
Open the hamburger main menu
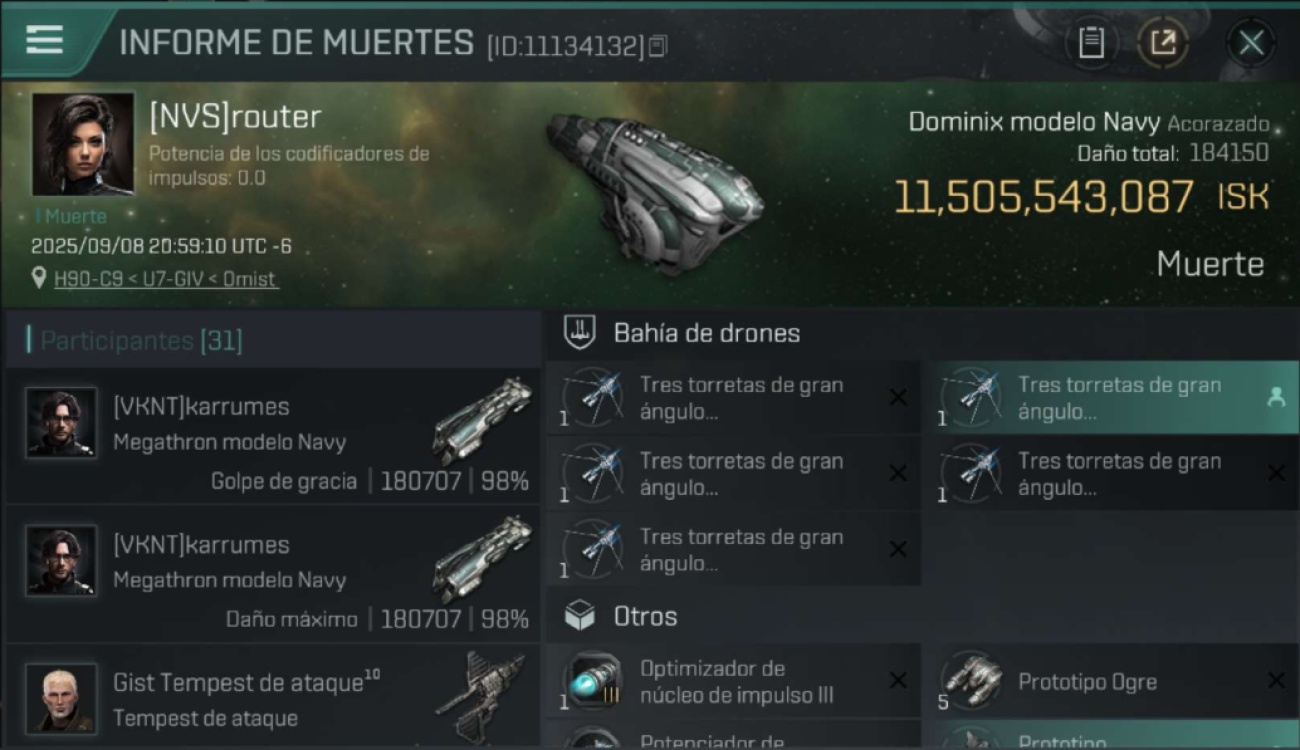point(45,41)
